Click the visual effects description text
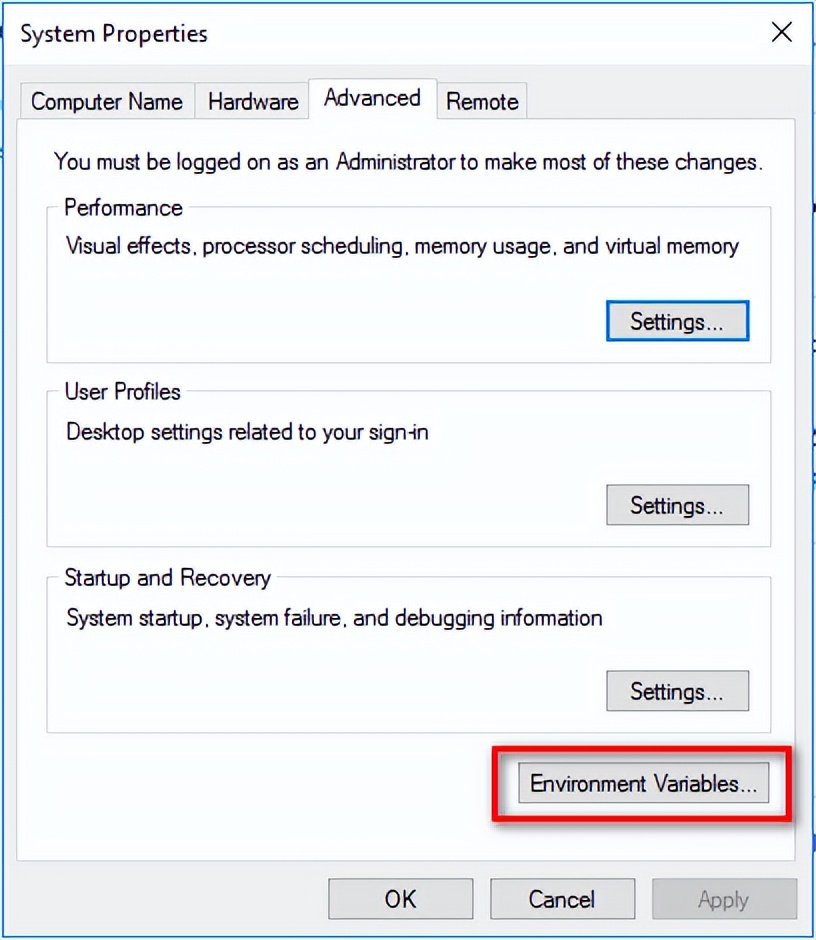 402,246
